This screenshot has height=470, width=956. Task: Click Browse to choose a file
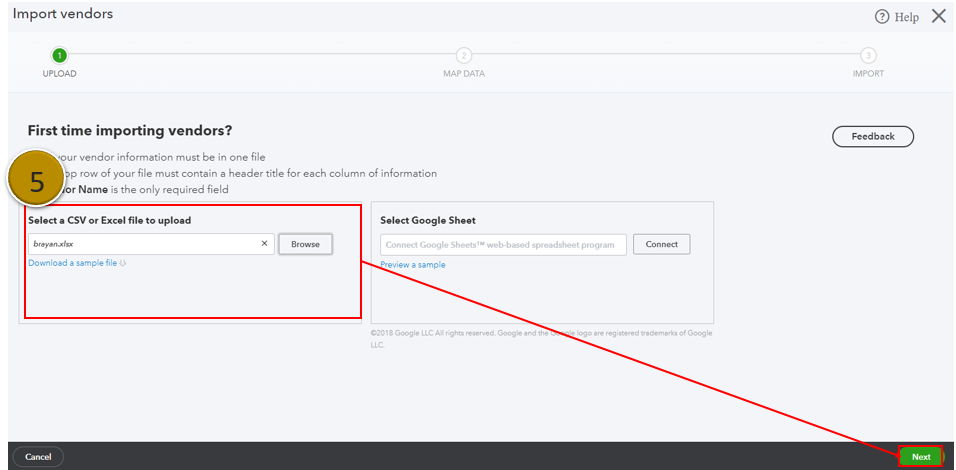click(305, 244)
